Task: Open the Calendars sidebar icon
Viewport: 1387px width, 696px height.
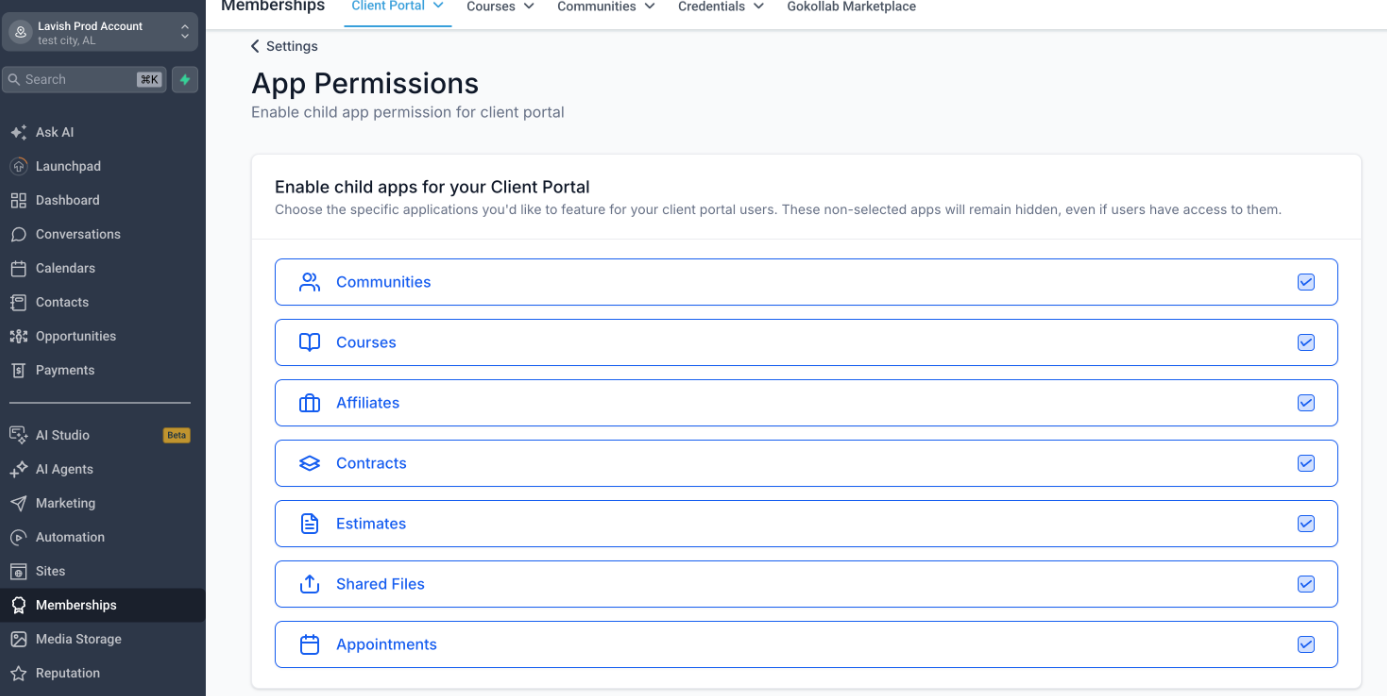Action: click(x=18, y=268)
